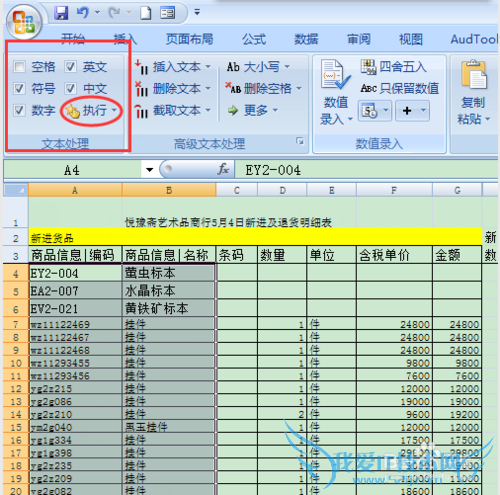Create new document via blank page icon
500x495 pixels.
146,13
